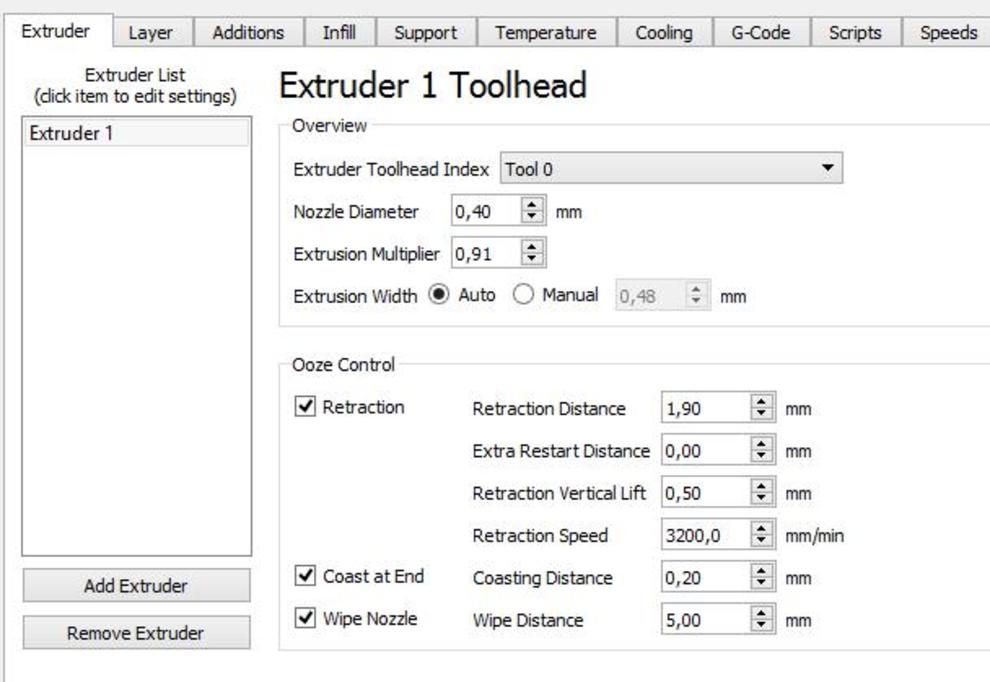Click the Retraction Speed spinner arrows
Viewport: 990px width, 682px height.
pos(762,536)
